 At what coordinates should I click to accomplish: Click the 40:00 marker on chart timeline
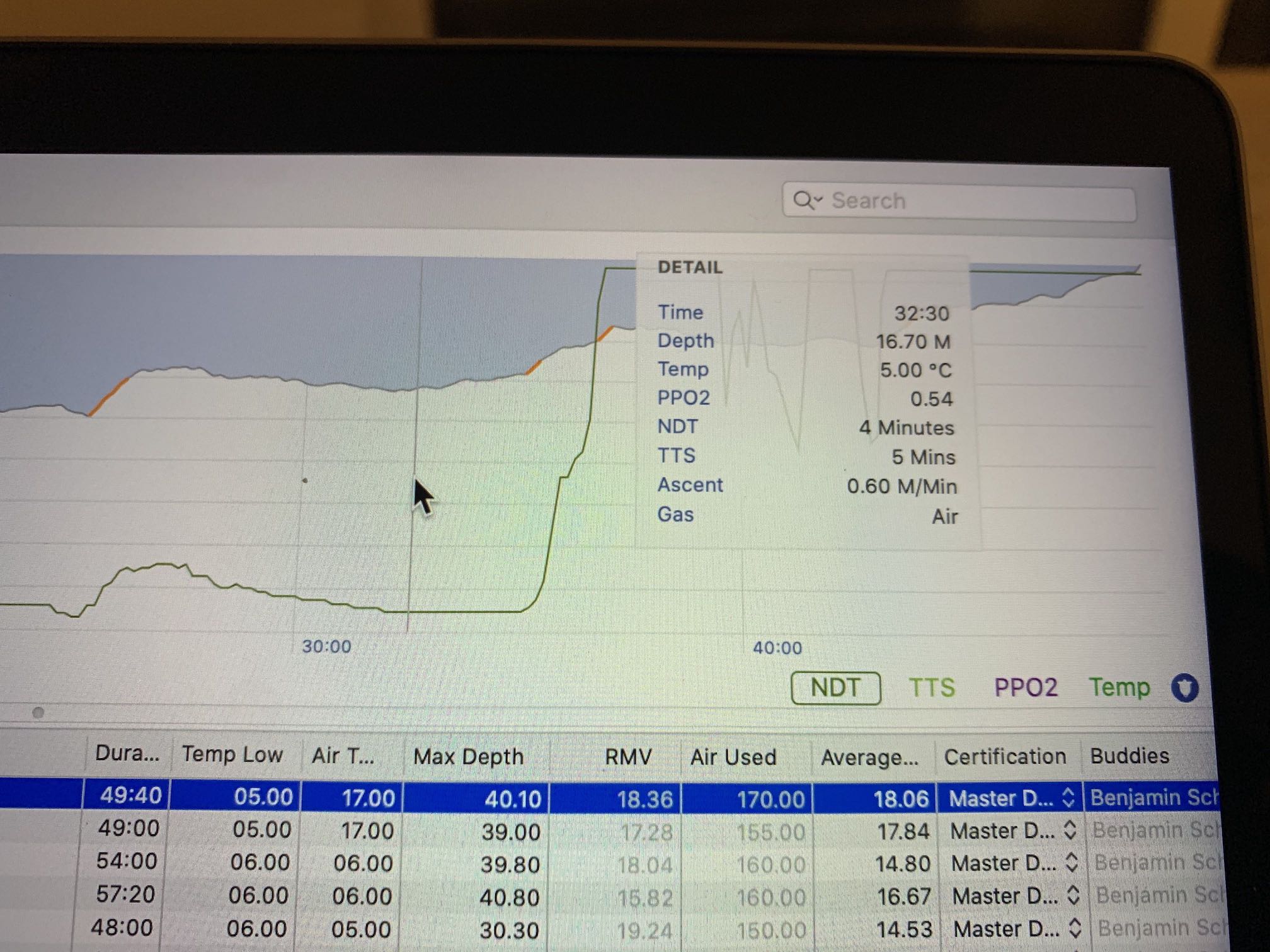point(777,647)
